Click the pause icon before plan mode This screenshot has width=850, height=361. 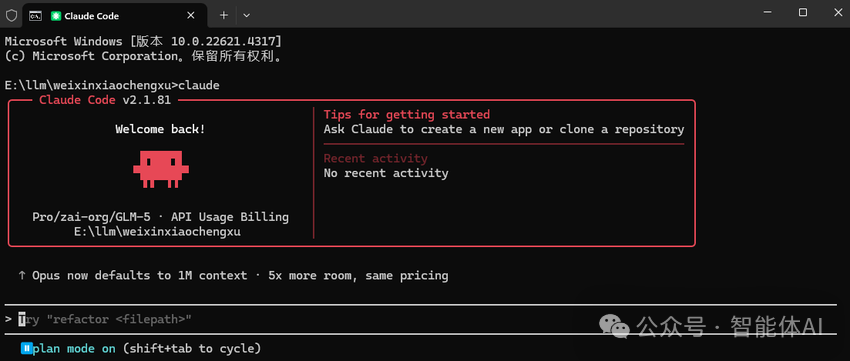coord(27,349)
